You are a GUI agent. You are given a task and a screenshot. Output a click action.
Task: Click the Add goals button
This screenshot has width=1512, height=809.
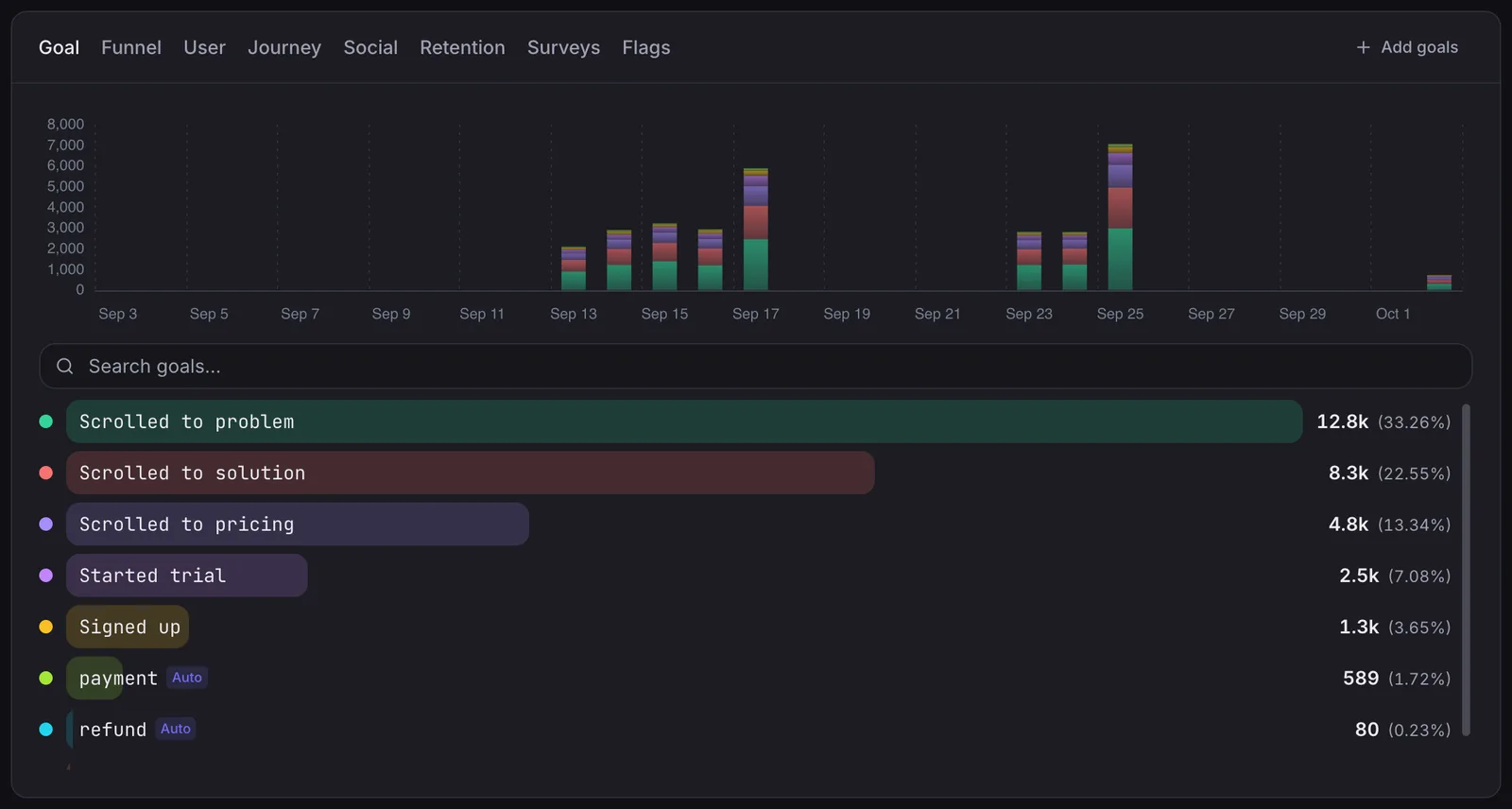(x=1407, y=47)
